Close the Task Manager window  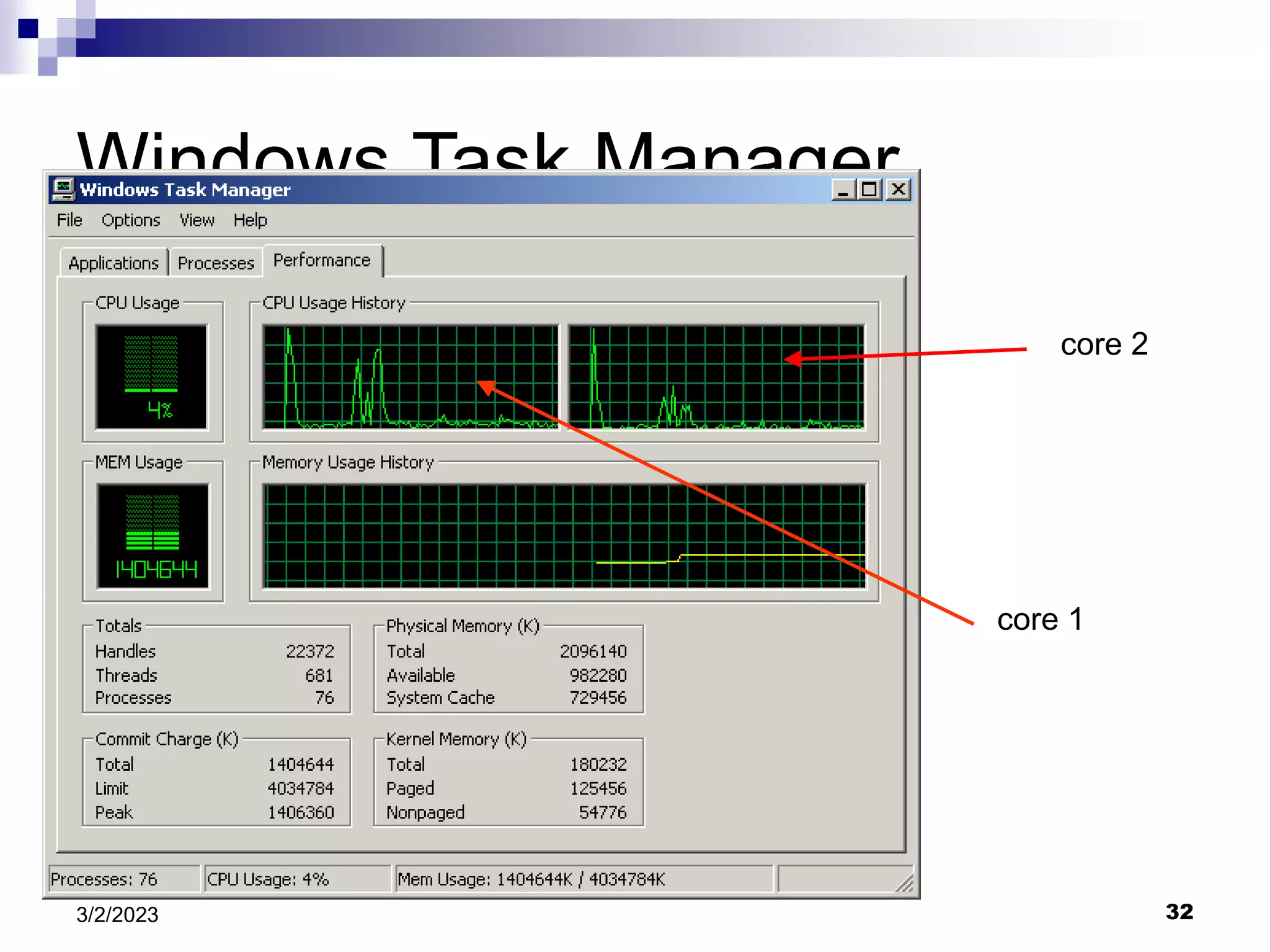coord(898,189)
